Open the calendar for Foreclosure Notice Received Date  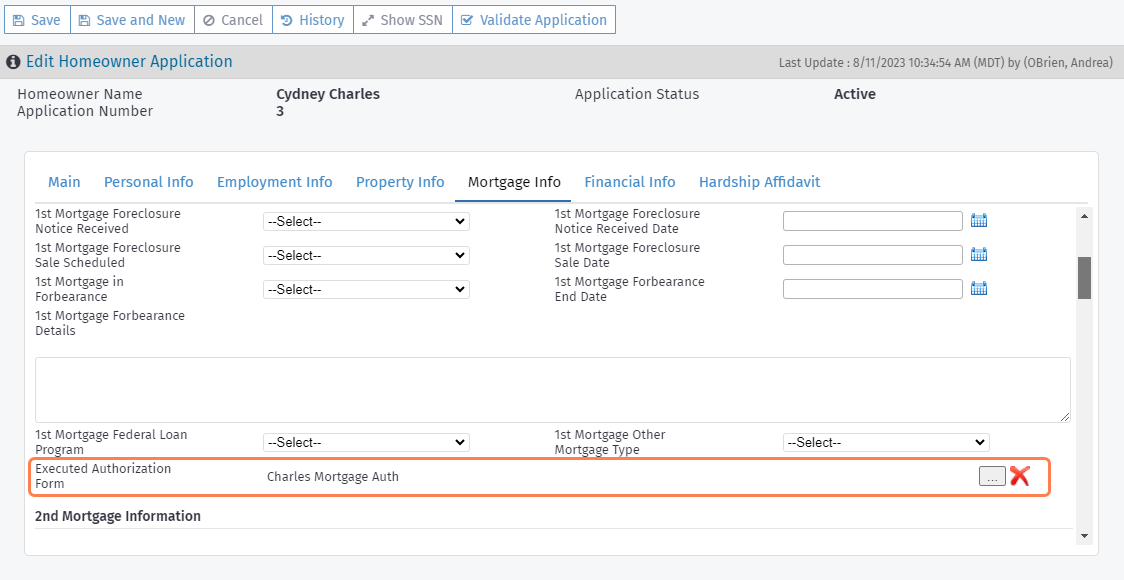pyautogui.click(x=978, y=219)
